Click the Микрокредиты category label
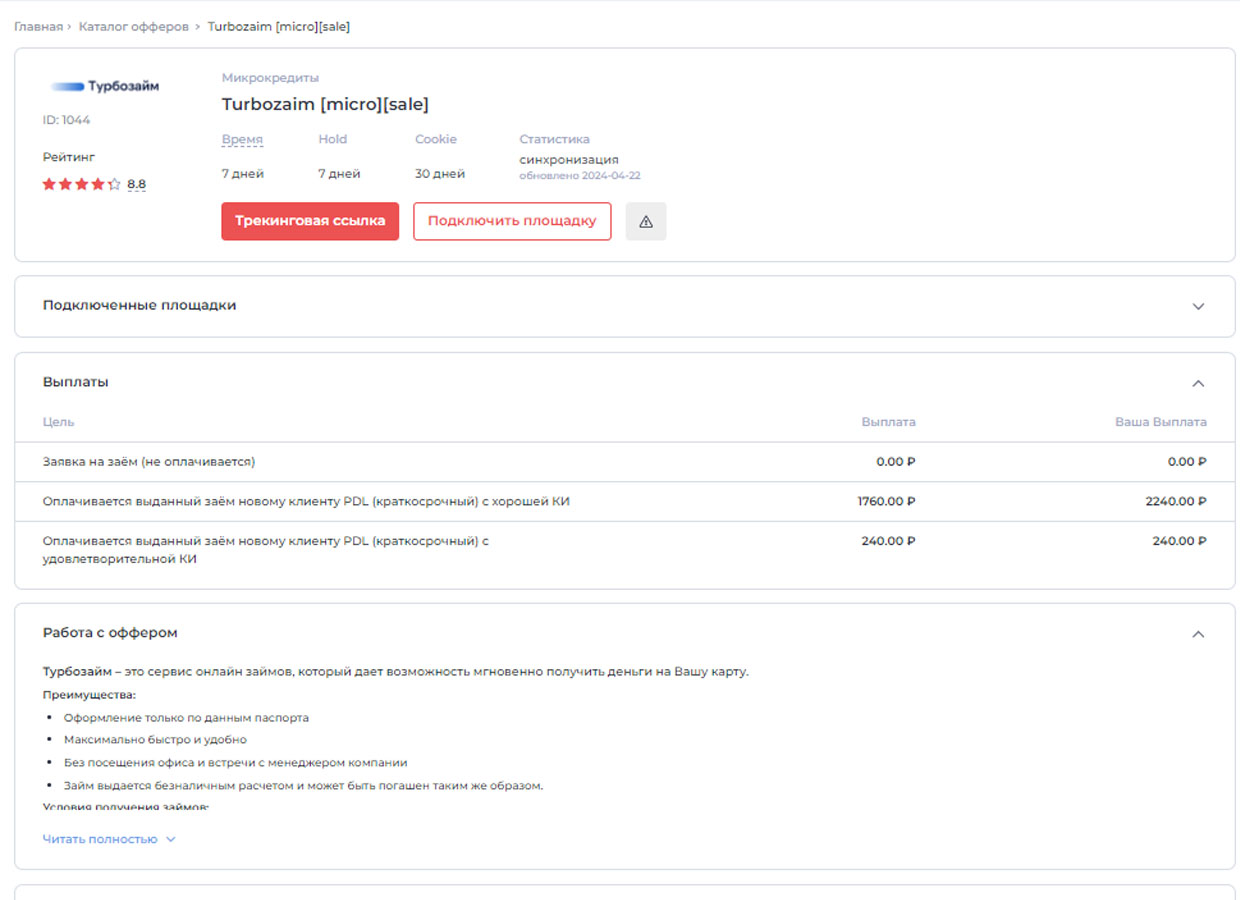 tap(270, 78)
